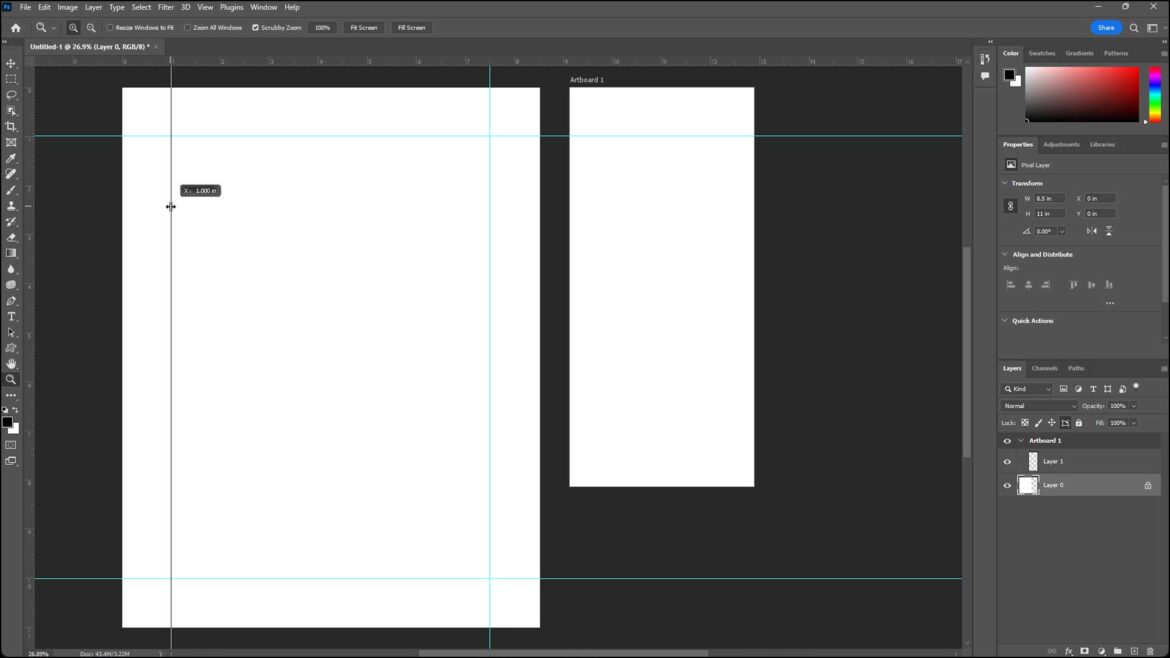Open the Filter menu

tap(165, 7)
